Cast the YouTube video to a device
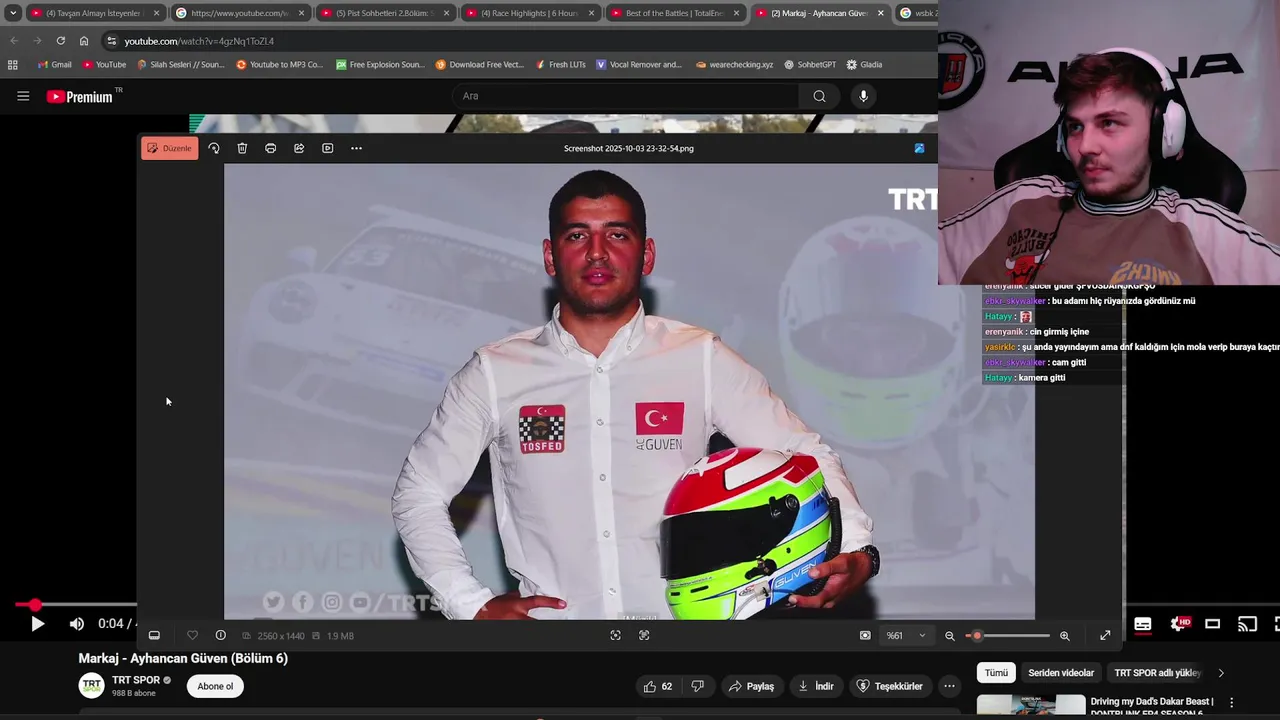This screenshot has height=720, width=1280. (x=1247, y=624)
